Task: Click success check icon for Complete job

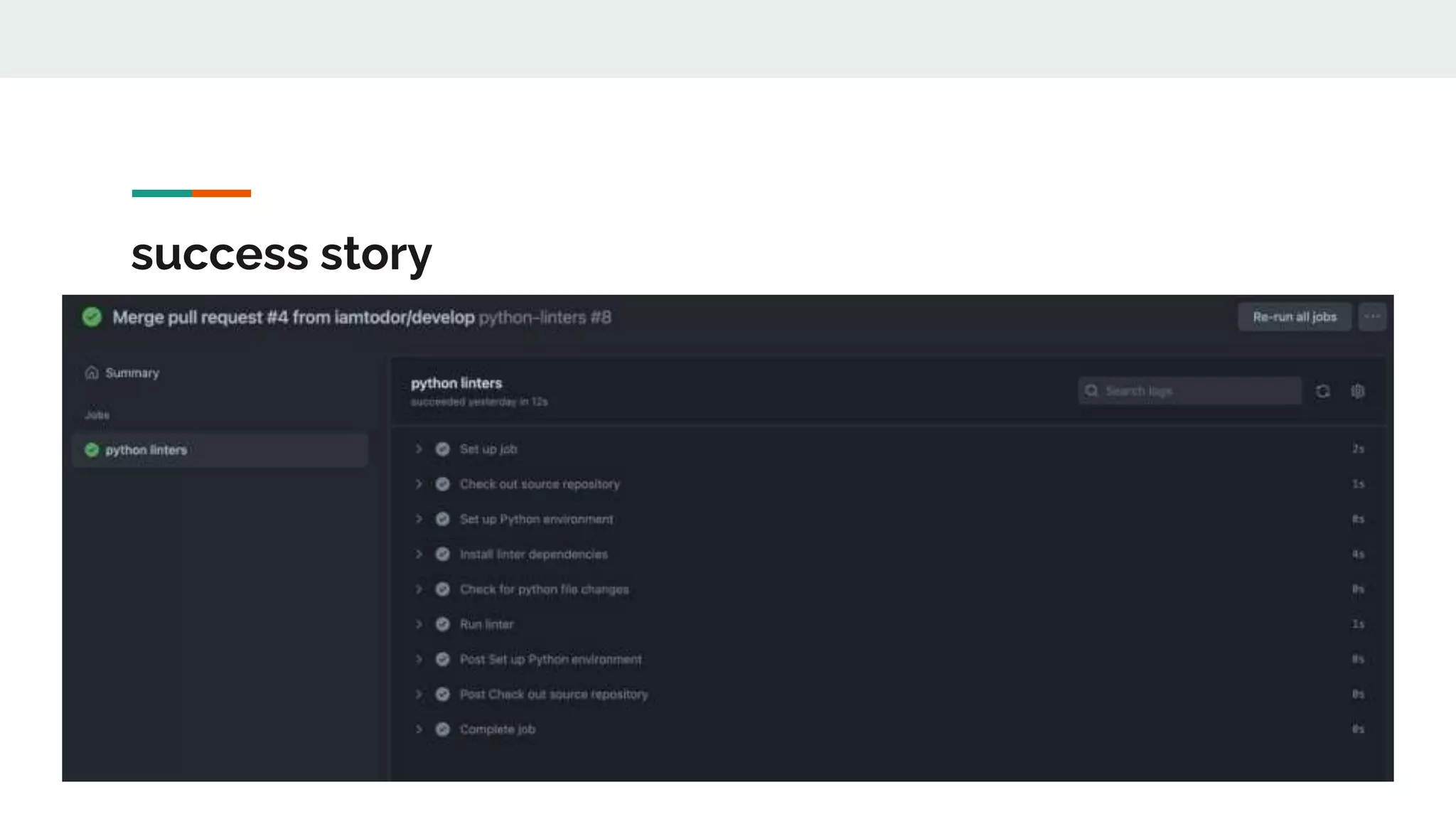Action: [x=442, y=729]
